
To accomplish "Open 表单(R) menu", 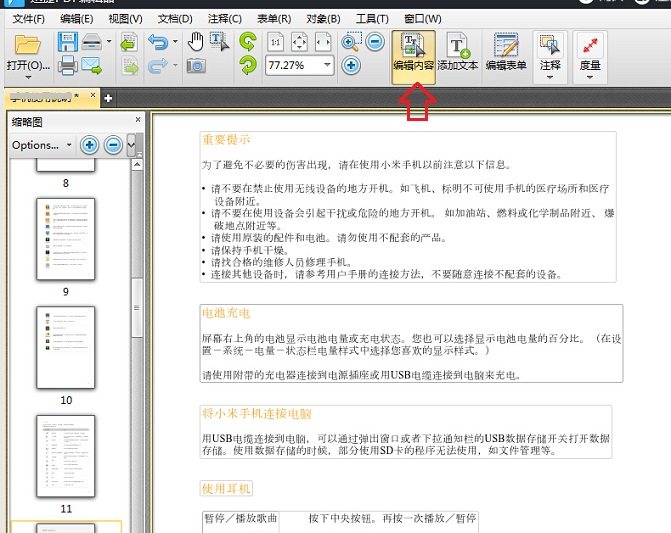I will (274, 19).
